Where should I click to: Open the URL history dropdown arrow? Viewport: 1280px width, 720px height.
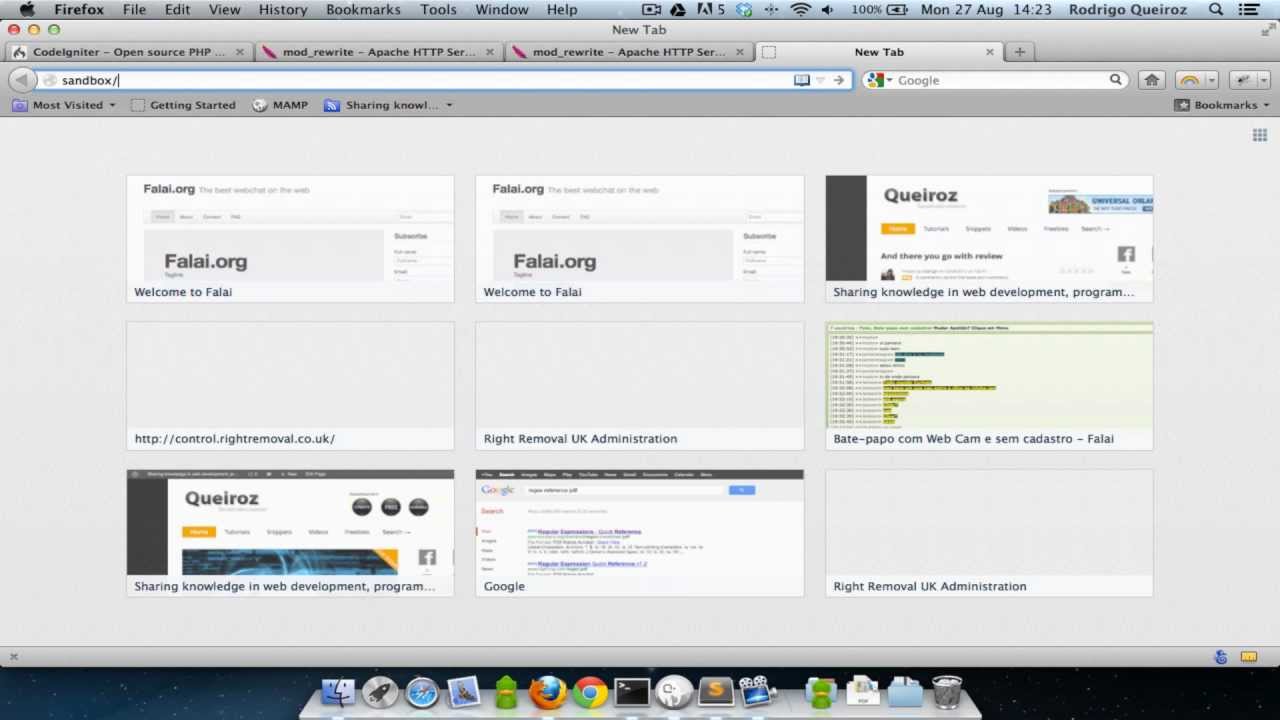point(820,80)
